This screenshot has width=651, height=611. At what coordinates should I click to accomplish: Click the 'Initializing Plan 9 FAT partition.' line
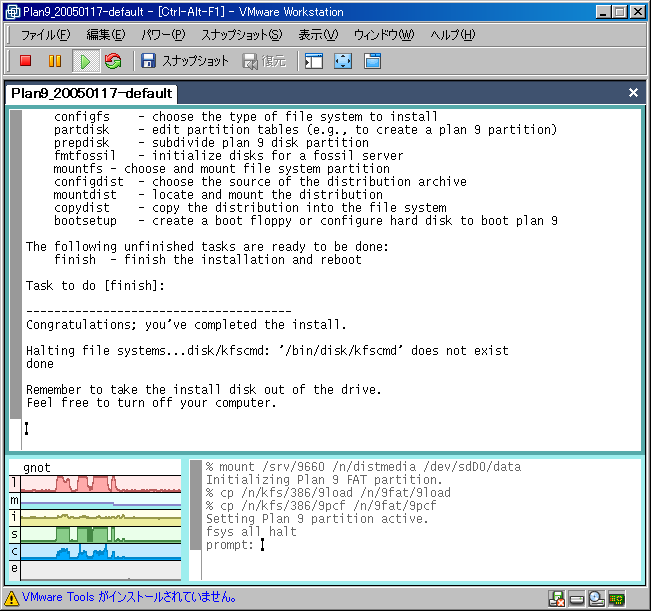click(x=324, y=480)
